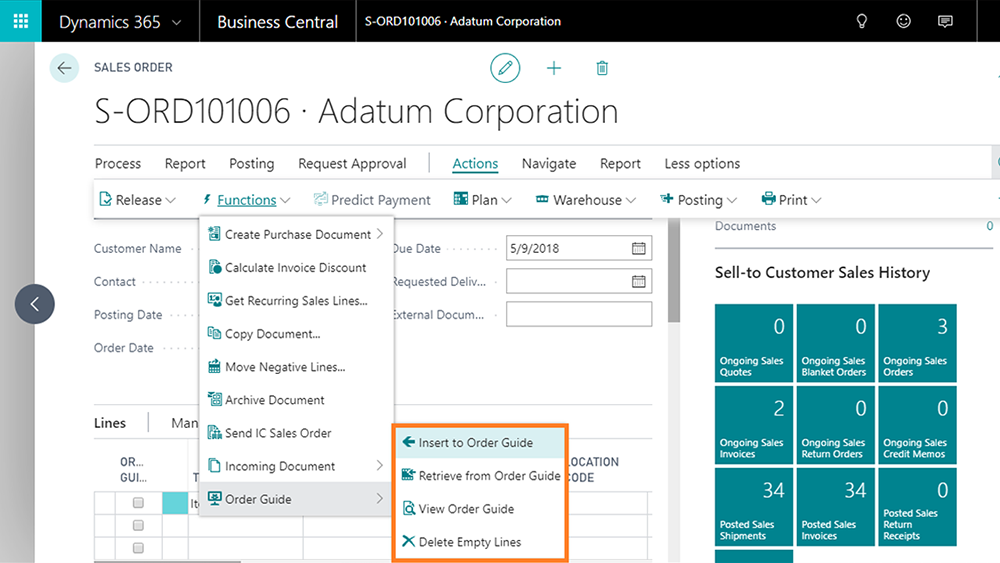Click the Archive Document icon

click(x=214, y=399)
